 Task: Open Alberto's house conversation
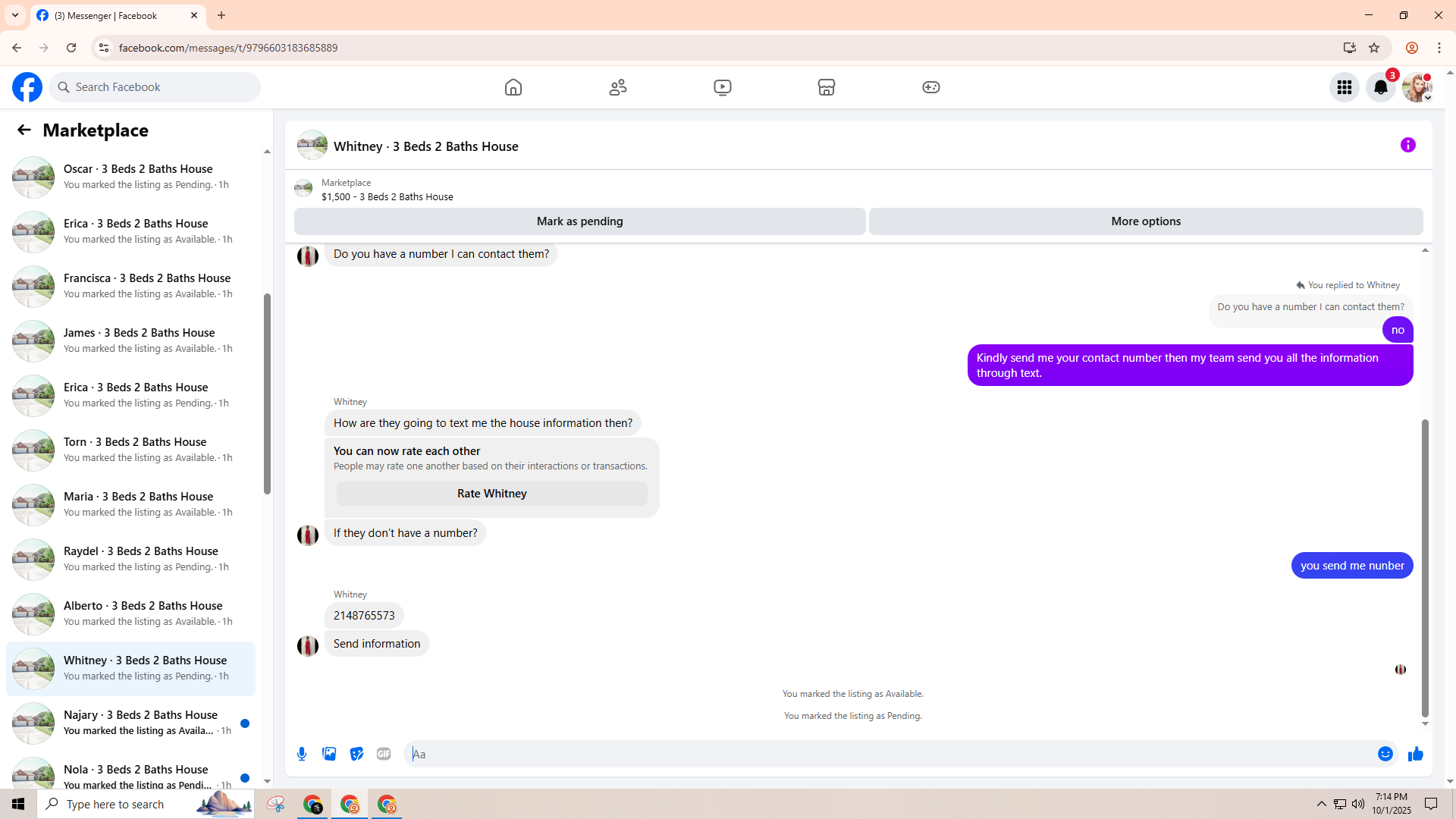pos(130,613)
